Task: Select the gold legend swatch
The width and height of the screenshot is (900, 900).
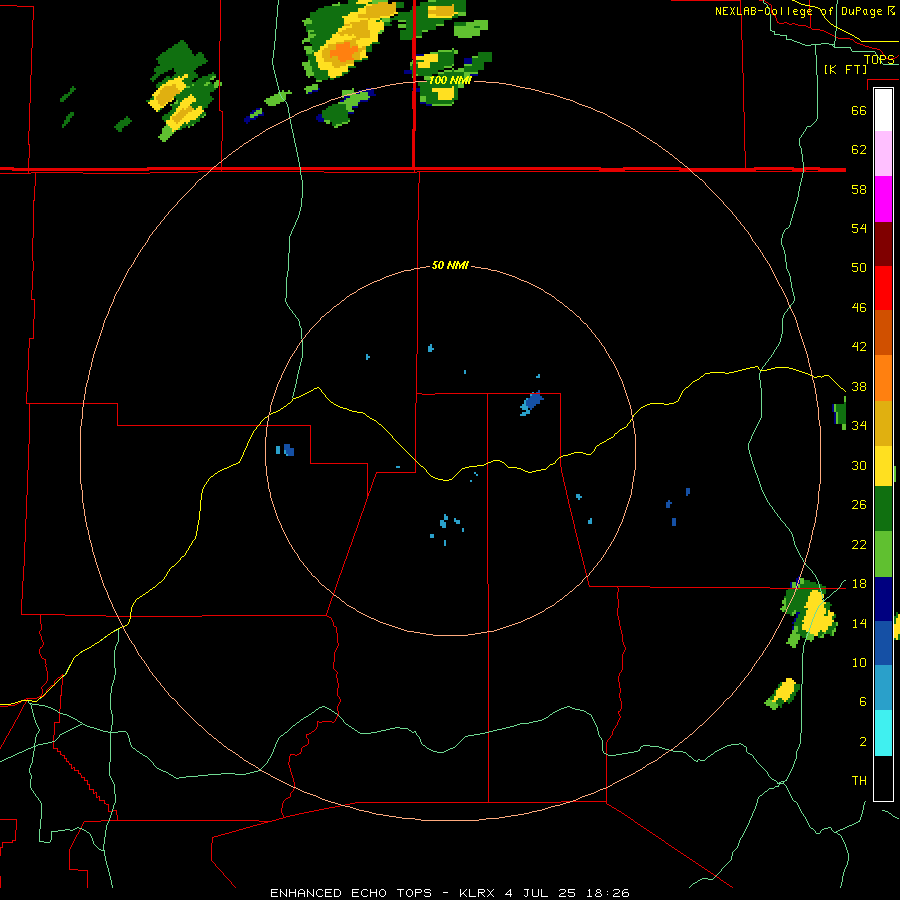Action: pos(883,423)
